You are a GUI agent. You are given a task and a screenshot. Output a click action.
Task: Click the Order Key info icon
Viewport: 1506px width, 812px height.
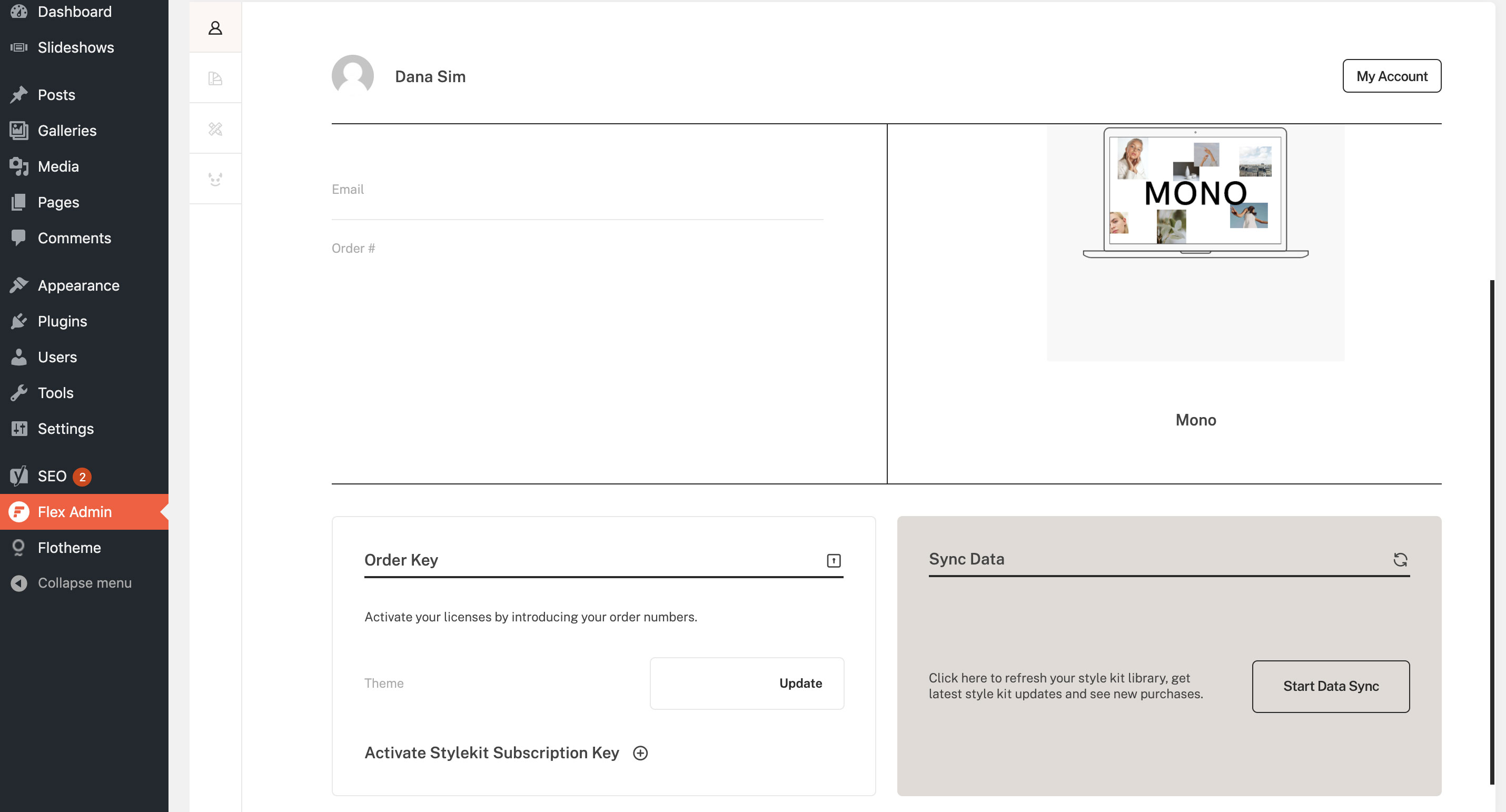click(x=833, y=560)
